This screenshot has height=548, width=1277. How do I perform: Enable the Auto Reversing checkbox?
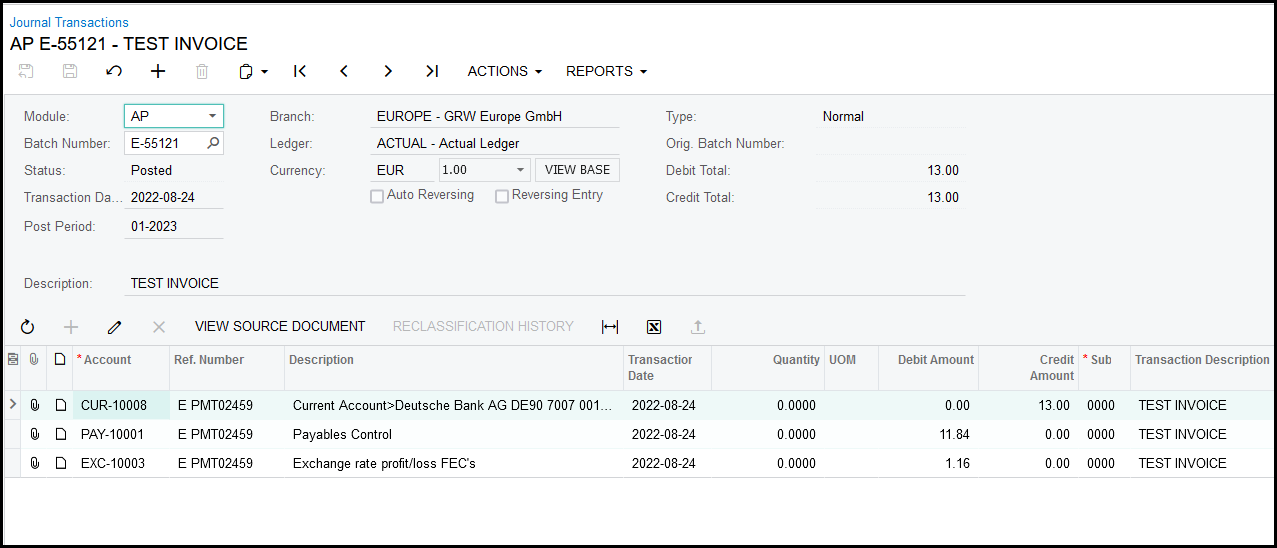377,196
